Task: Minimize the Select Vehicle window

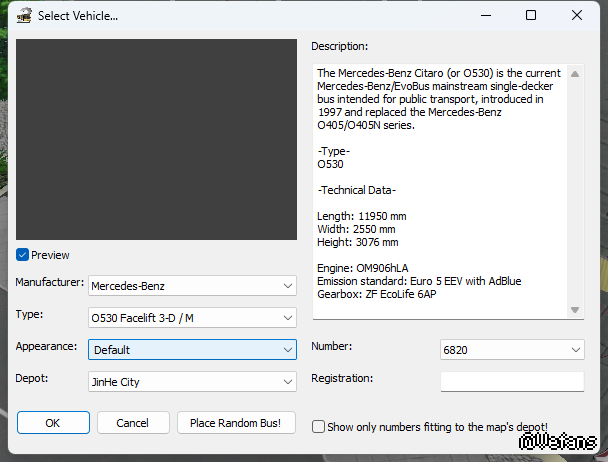Action: [485, 16]
